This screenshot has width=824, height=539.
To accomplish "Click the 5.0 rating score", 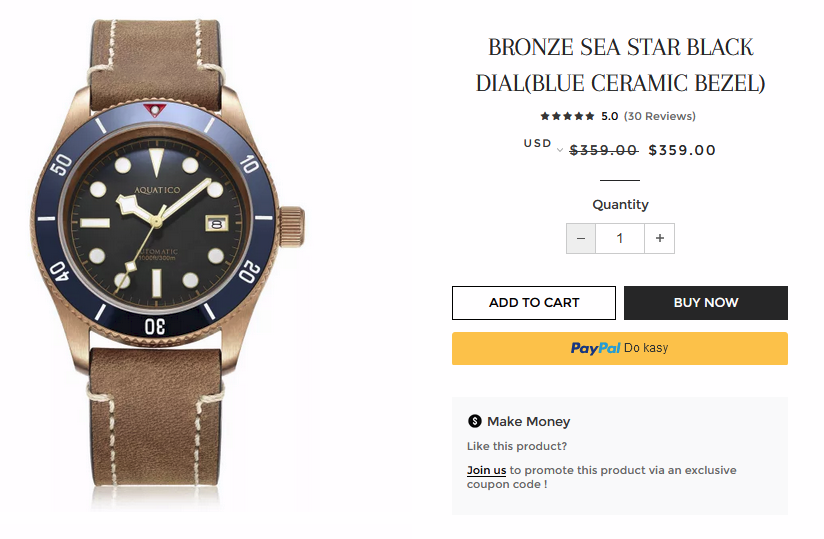I will coord(609,116).
